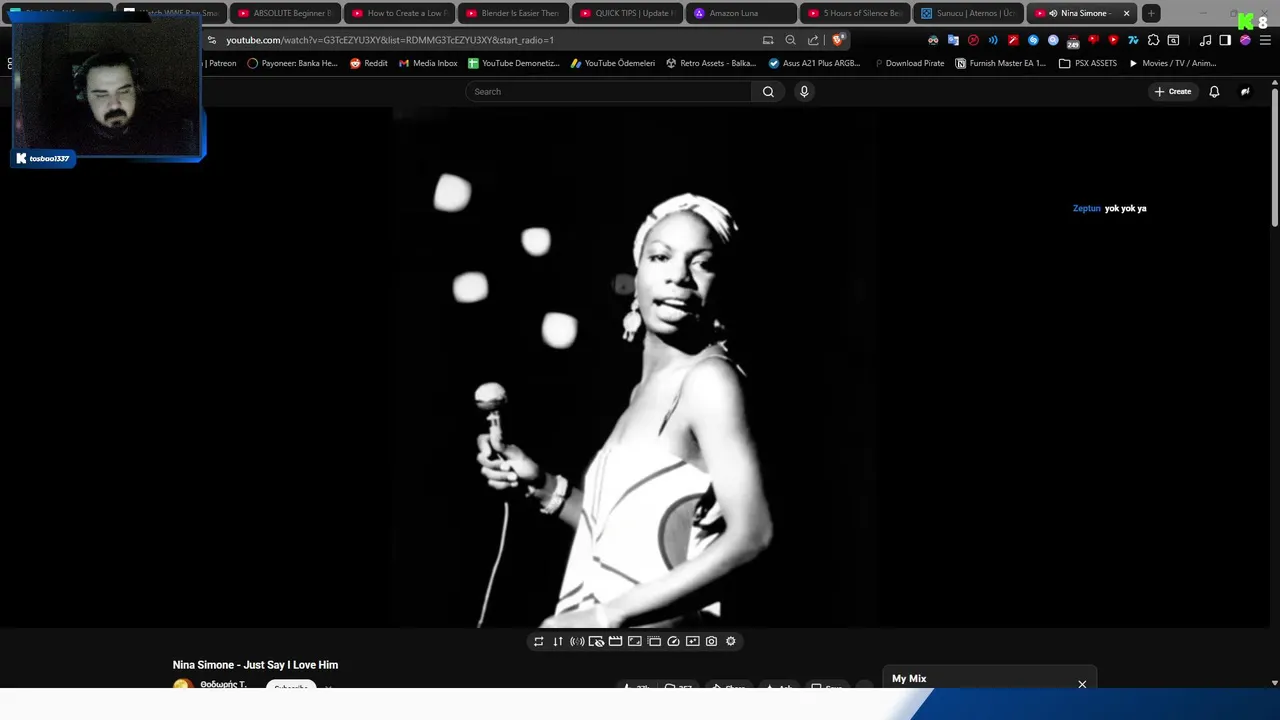This screenshot has width=1280, height=720.
Task: Close the My Mix playlist panel
Action: 1082,684
